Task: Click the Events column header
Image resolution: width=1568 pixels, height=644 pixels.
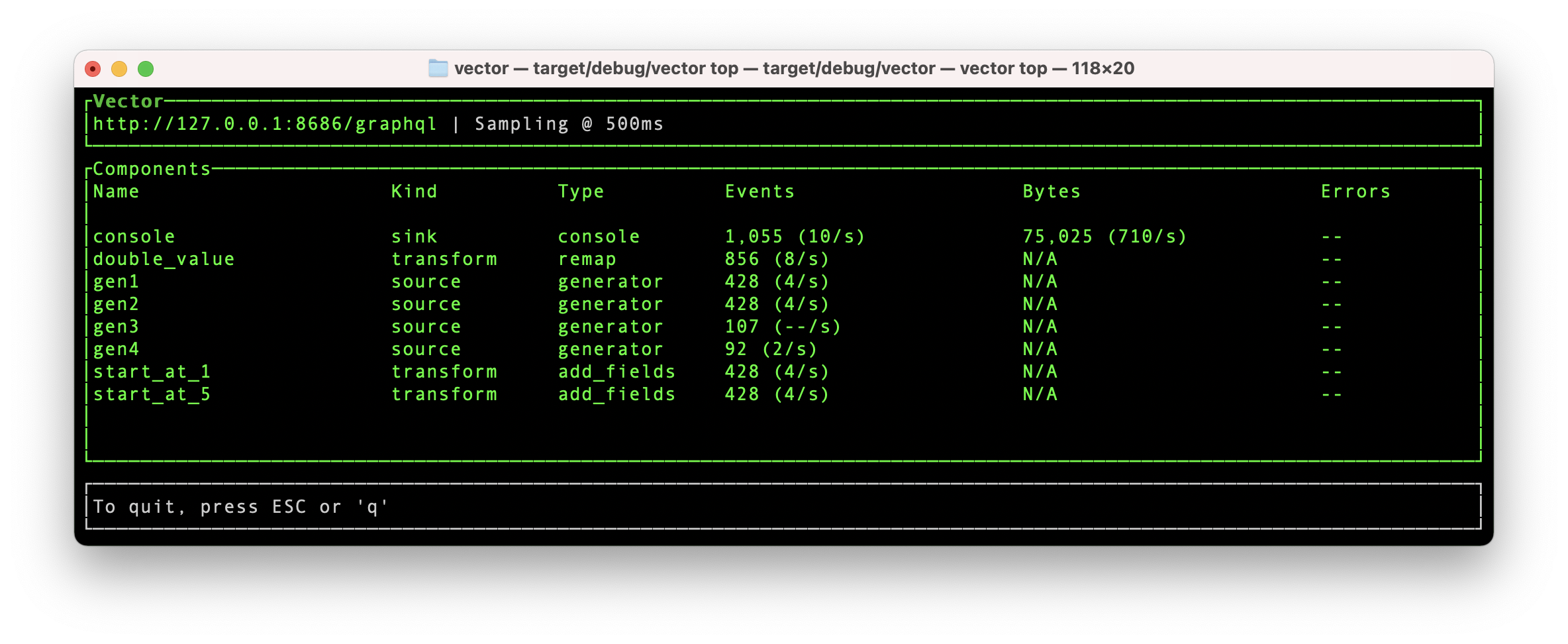Action: point(759,191)
